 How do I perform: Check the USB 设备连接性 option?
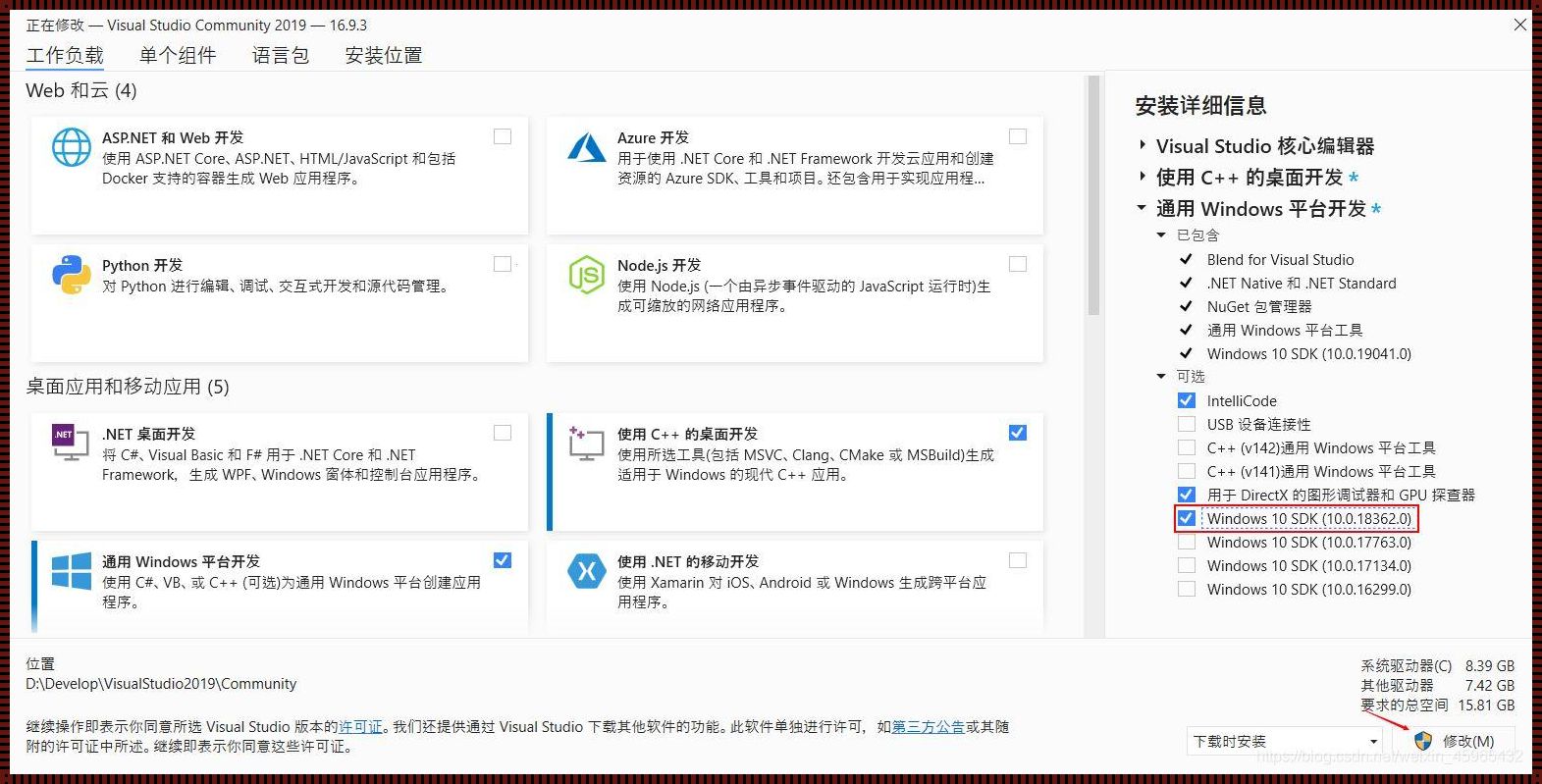coord(1187,424)
